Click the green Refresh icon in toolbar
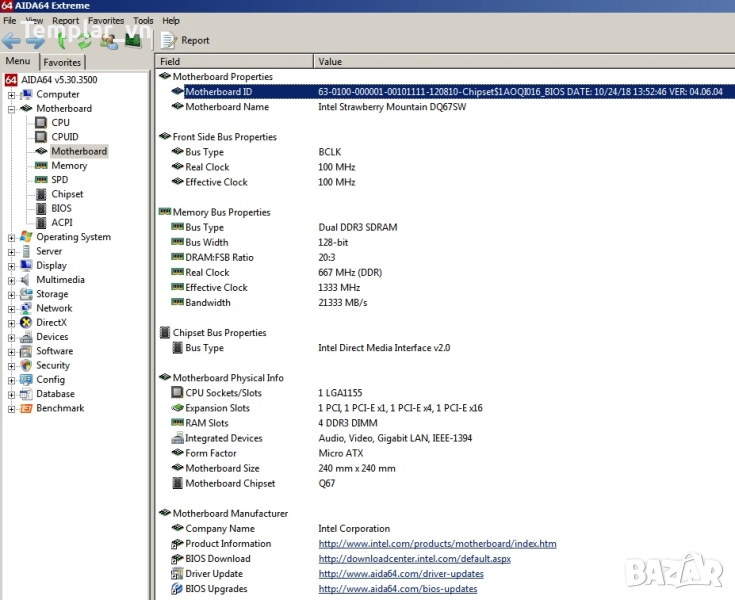The height and width of the screenshot is (600, 735). pos(85,41)
